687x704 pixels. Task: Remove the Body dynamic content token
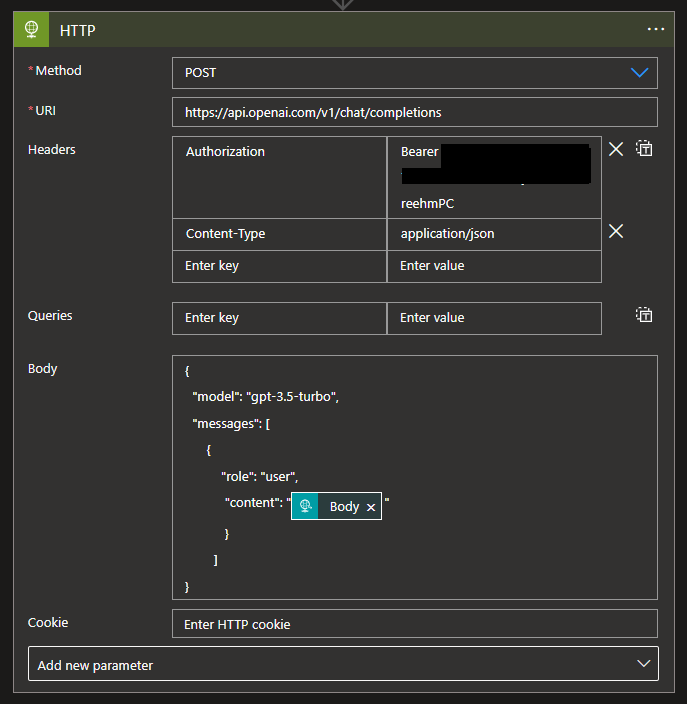(x=371, y=507)
